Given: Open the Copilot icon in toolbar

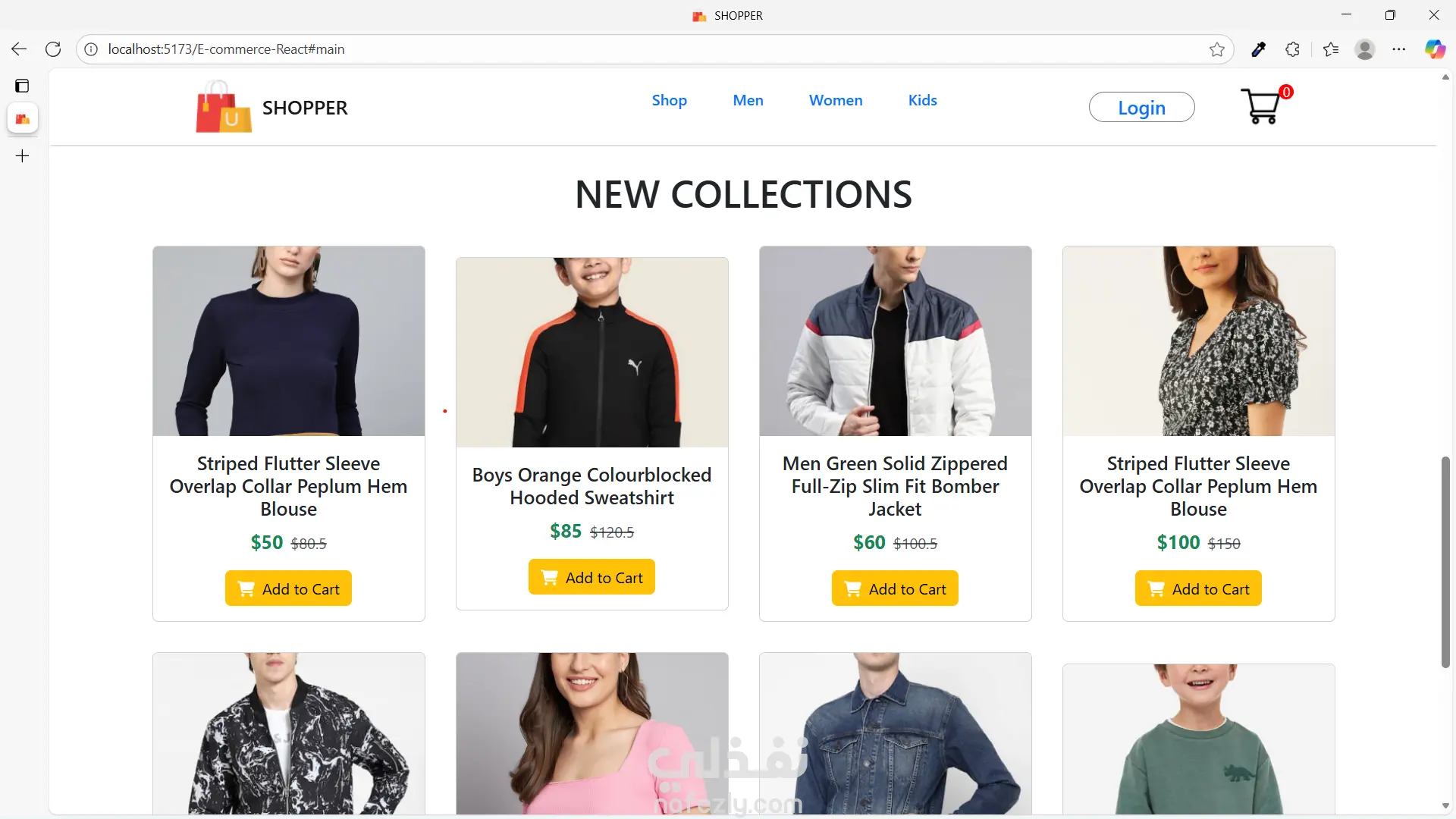Looking at the screenshot, I should 1435,49.
